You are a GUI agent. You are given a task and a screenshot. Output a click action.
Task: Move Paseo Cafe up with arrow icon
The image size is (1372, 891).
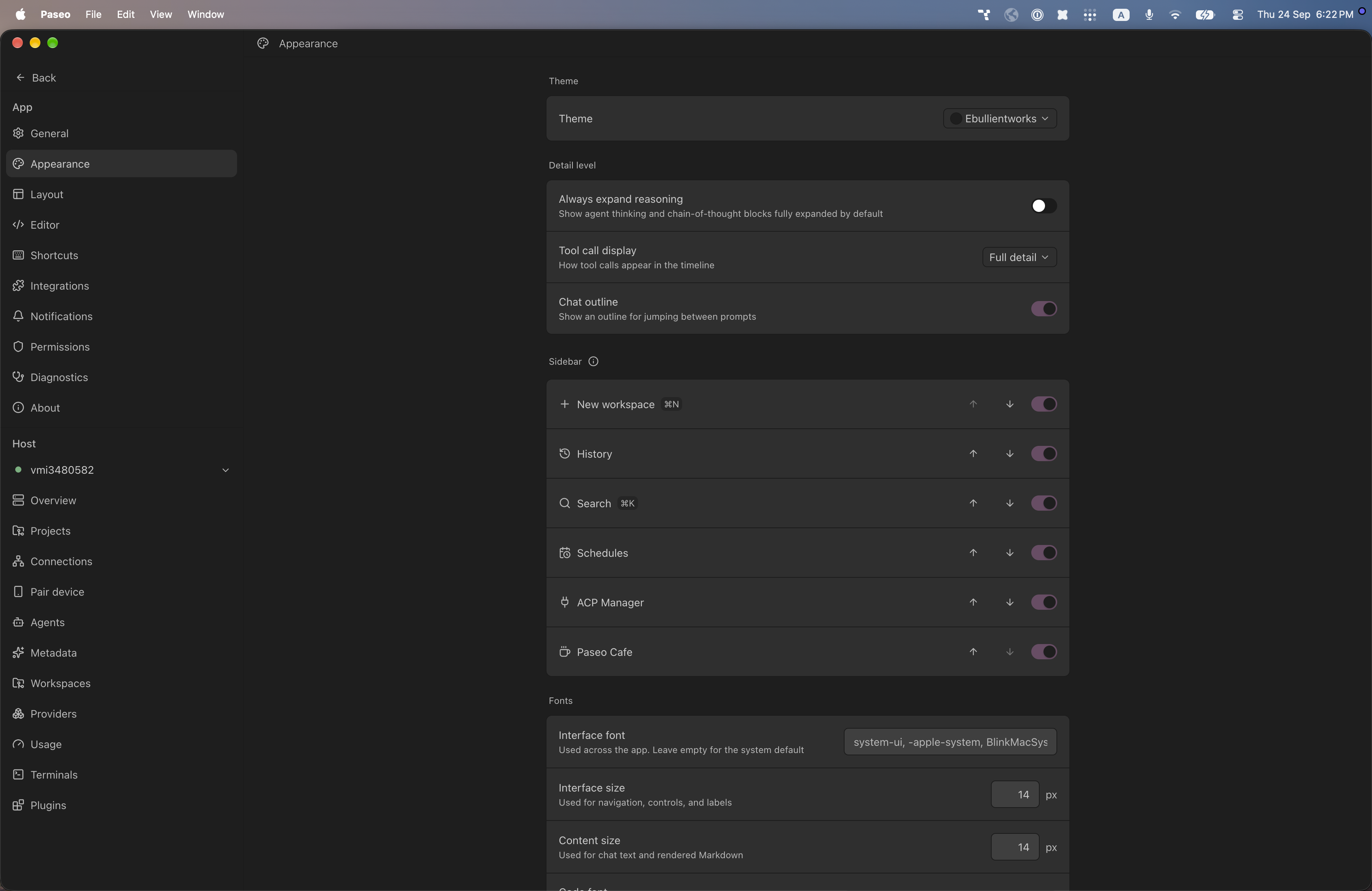pos(973,652)
